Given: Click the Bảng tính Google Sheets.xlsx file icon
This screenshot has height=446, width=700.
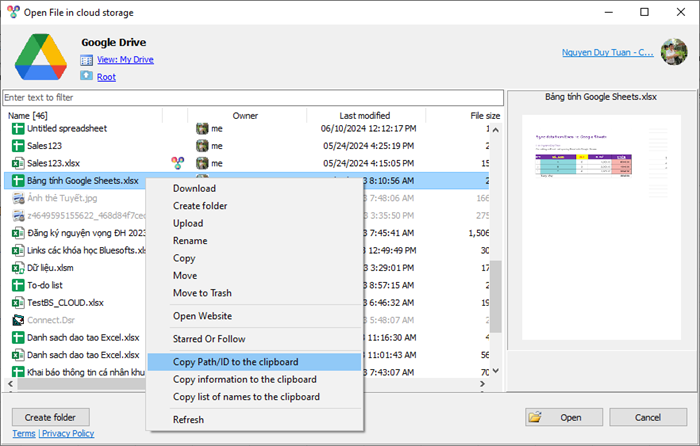Looking at the screenshot, I should (x=18, y=181).
